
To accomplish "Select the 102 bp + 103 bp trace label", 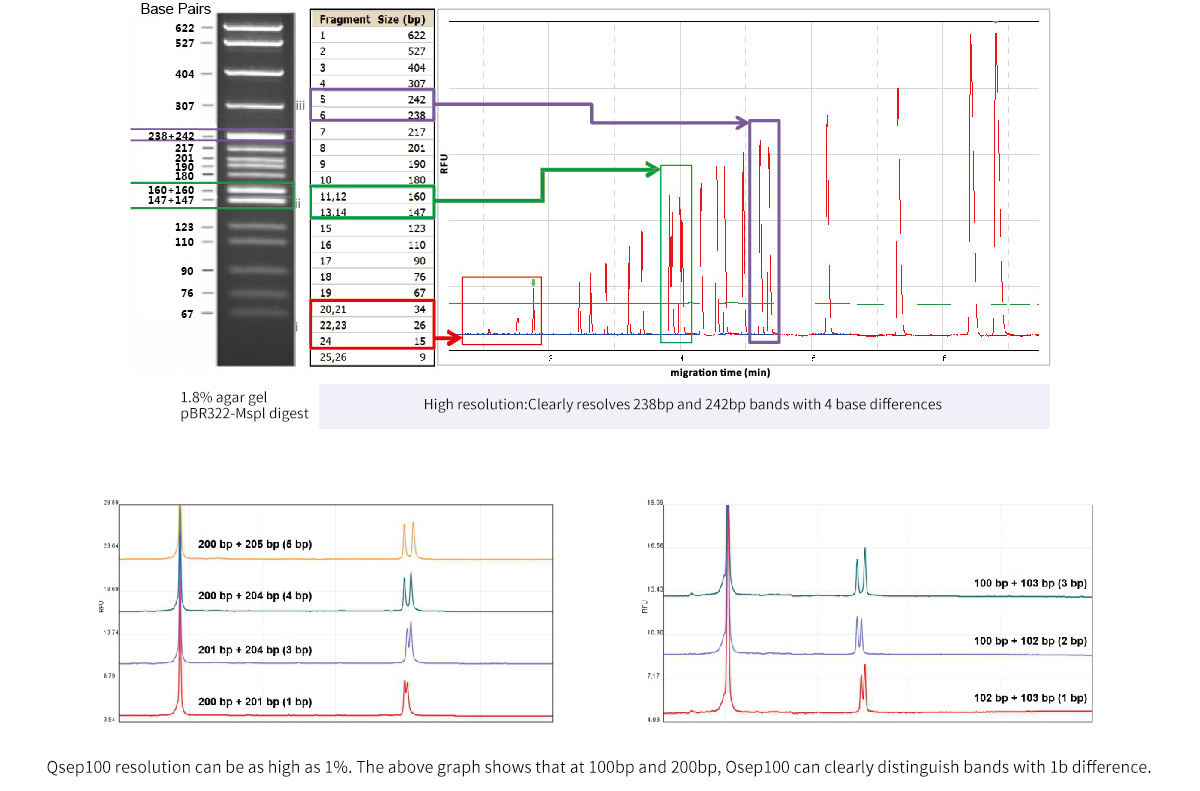I will [1030, 698].
